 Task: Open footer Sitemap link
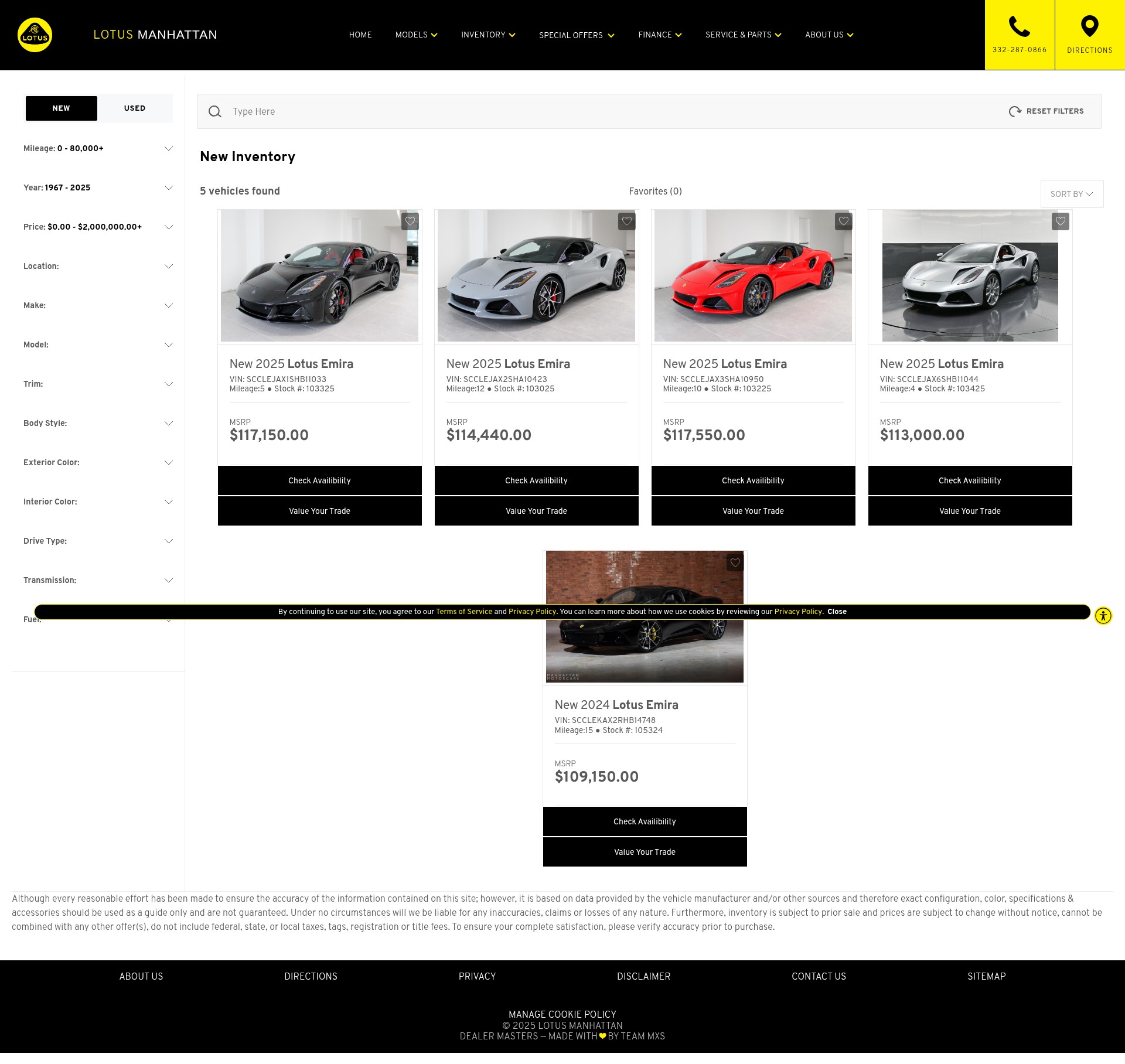tap(986, 976)
